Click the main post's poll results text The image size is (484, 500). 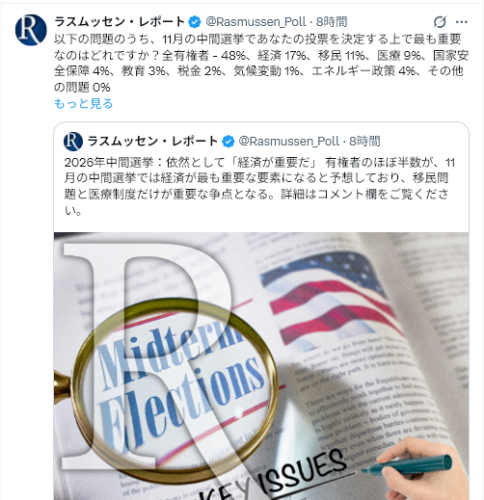[261, 63]
